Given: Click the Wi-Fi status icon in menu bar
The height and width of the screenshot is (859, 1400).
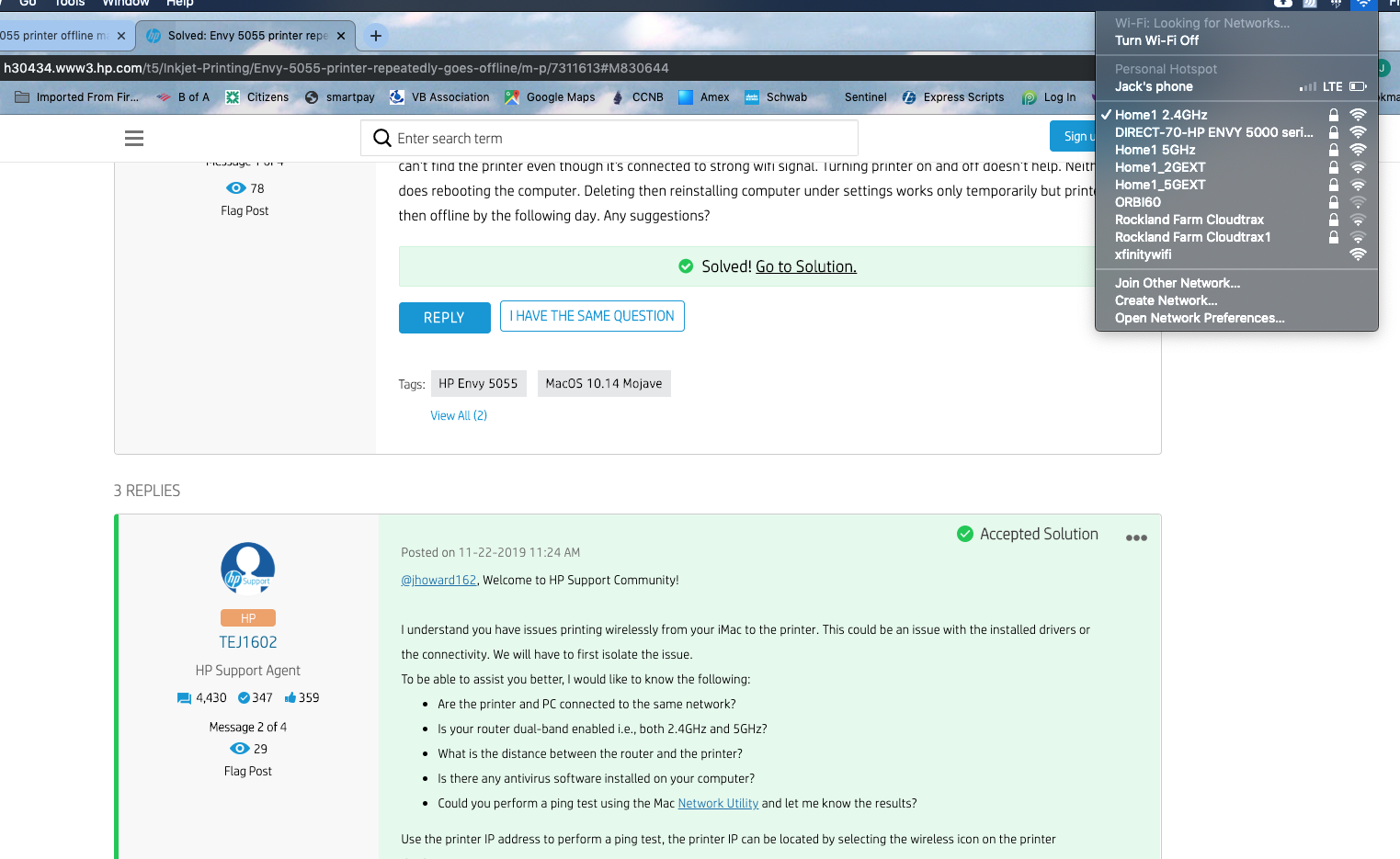Looking at the screenshot, I should pyautogui.click(x=1363, y=4).
